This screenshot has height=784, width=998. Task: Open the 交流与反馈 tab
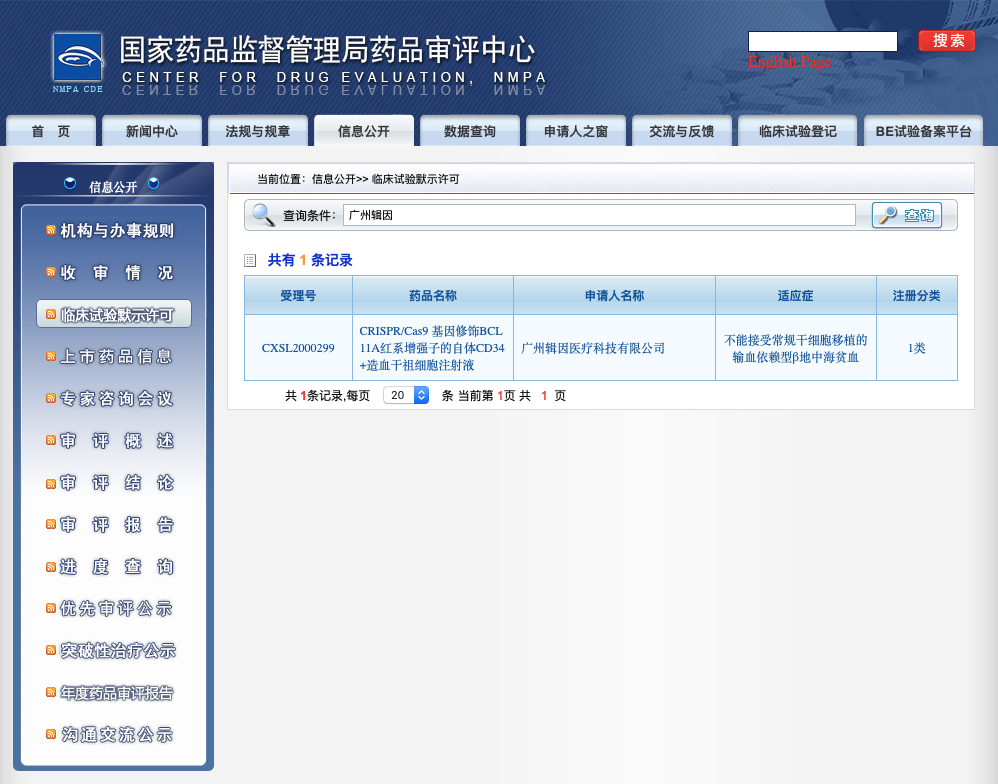682,131
